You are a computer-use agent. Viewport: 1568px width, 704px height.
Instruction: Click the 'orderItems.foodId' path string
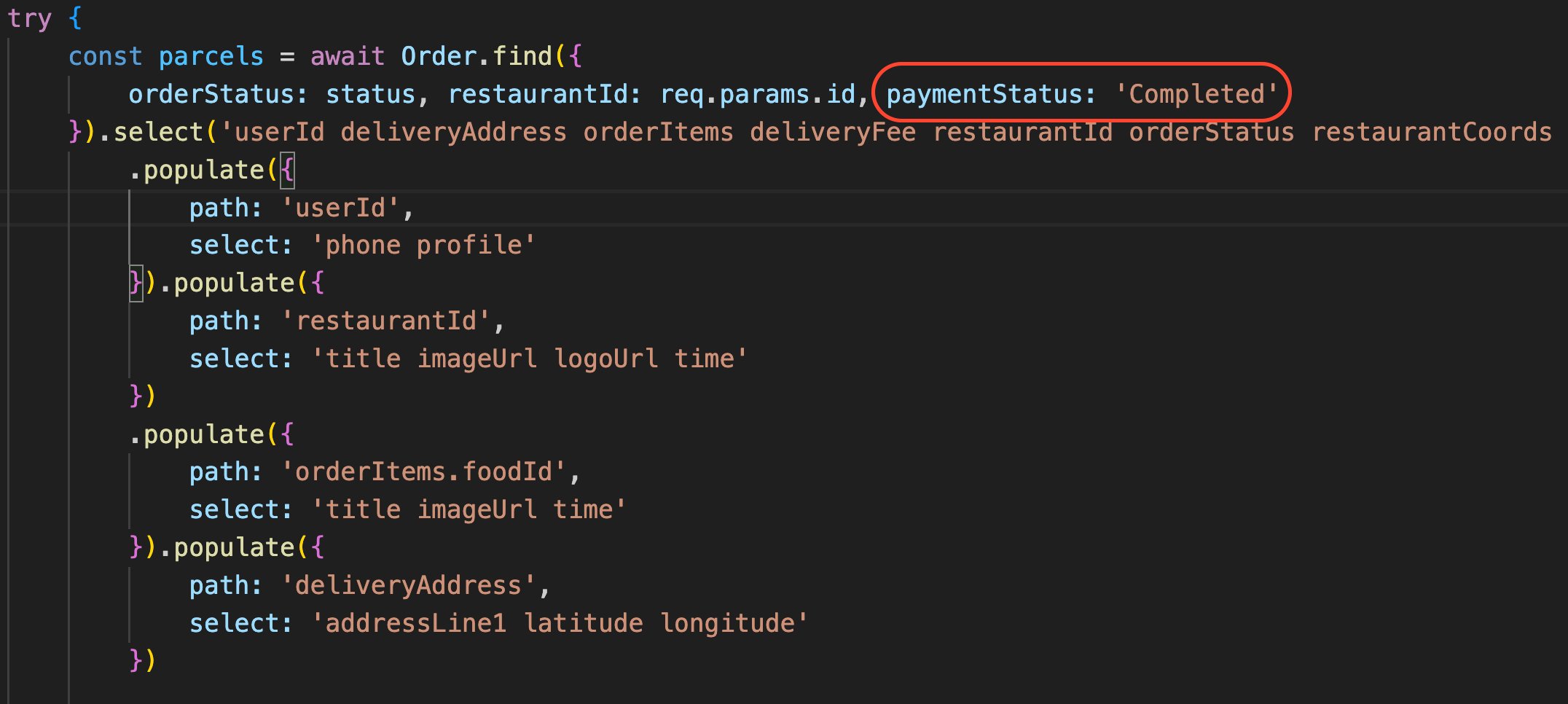click(424, 472)
